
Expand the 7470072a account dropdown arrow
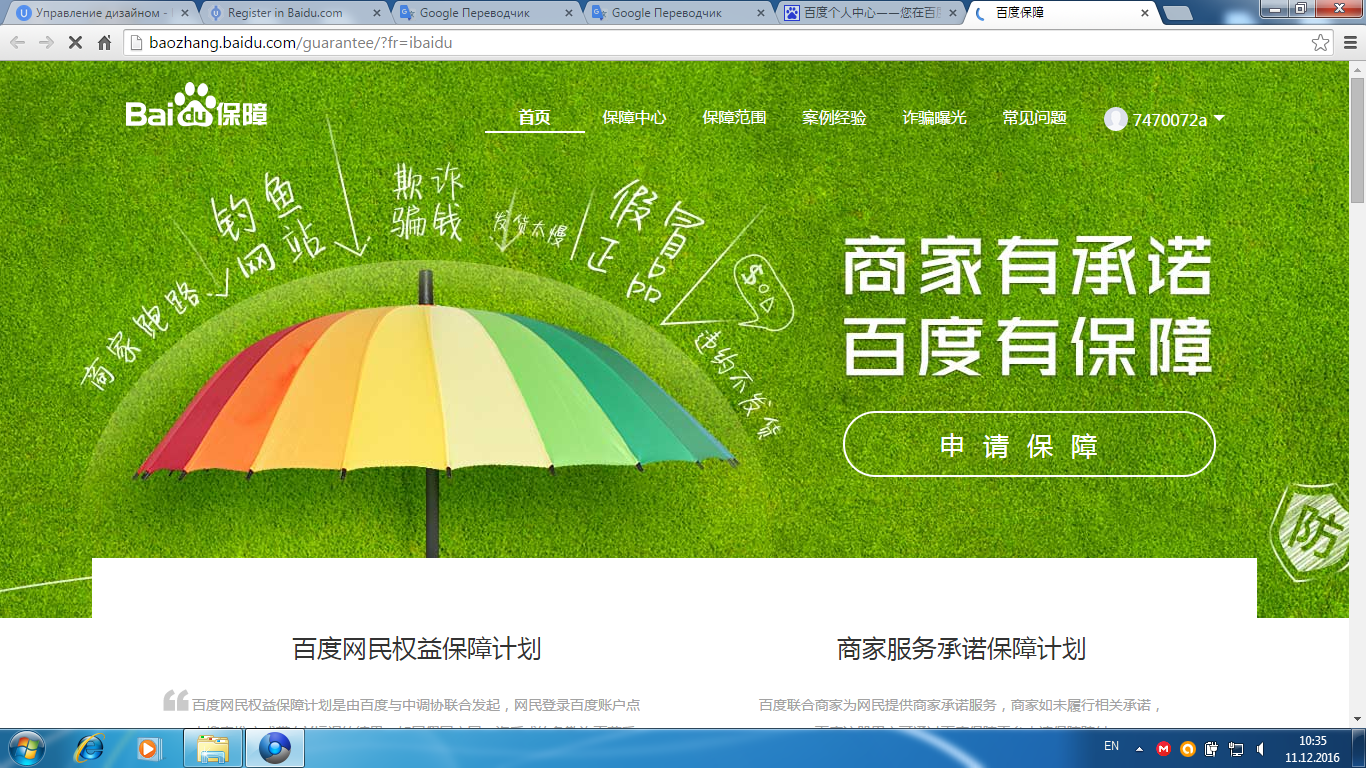click(x=1219, y=119)
